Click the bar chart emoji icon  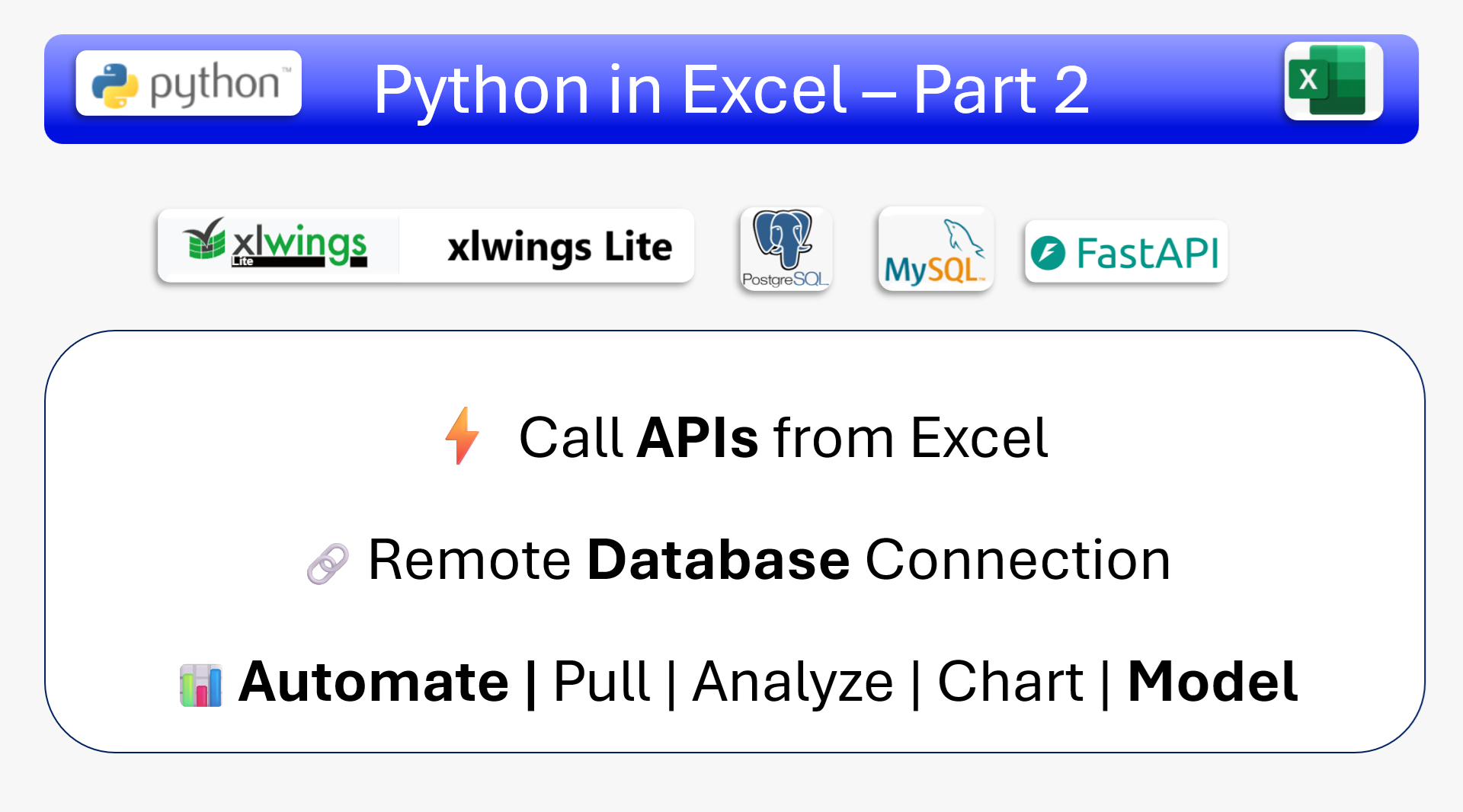[x=201, y=685]
